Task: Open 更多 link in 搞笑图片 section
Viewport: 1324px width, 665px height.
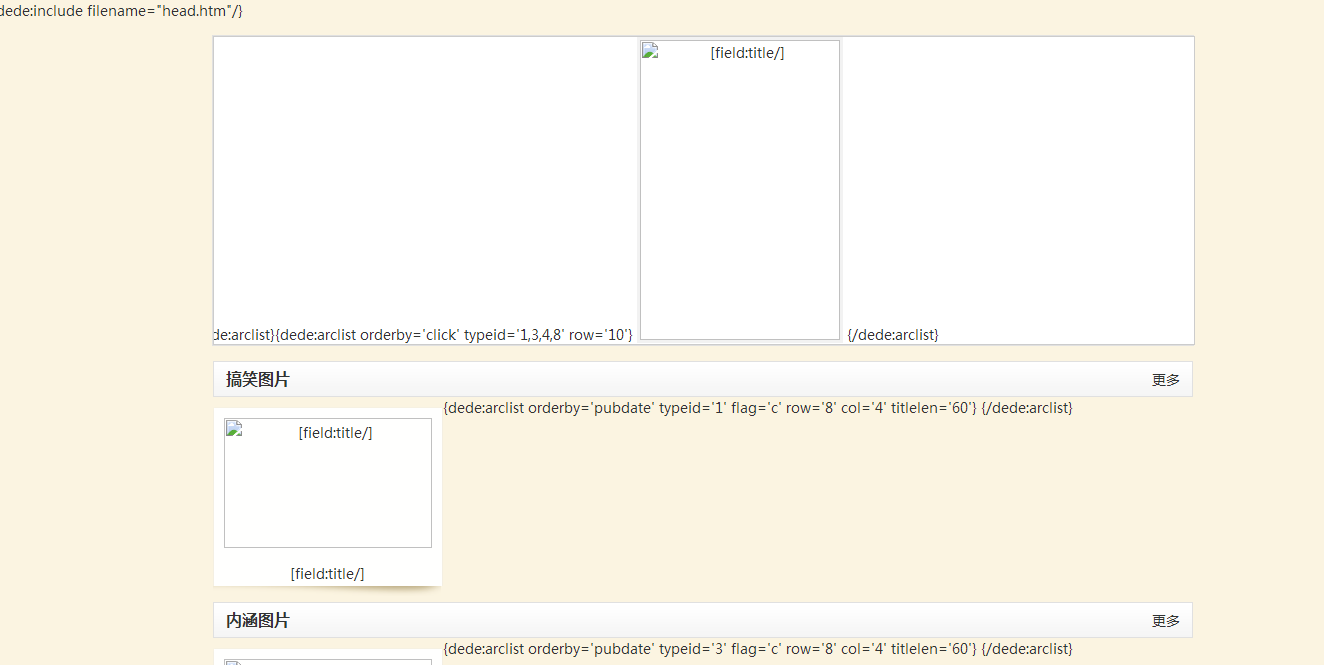Action: click(x=1165, y=380)
